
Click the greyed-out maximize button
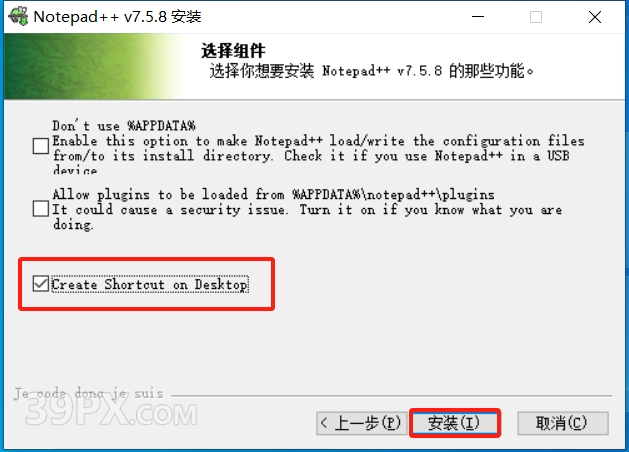[536, 17]
